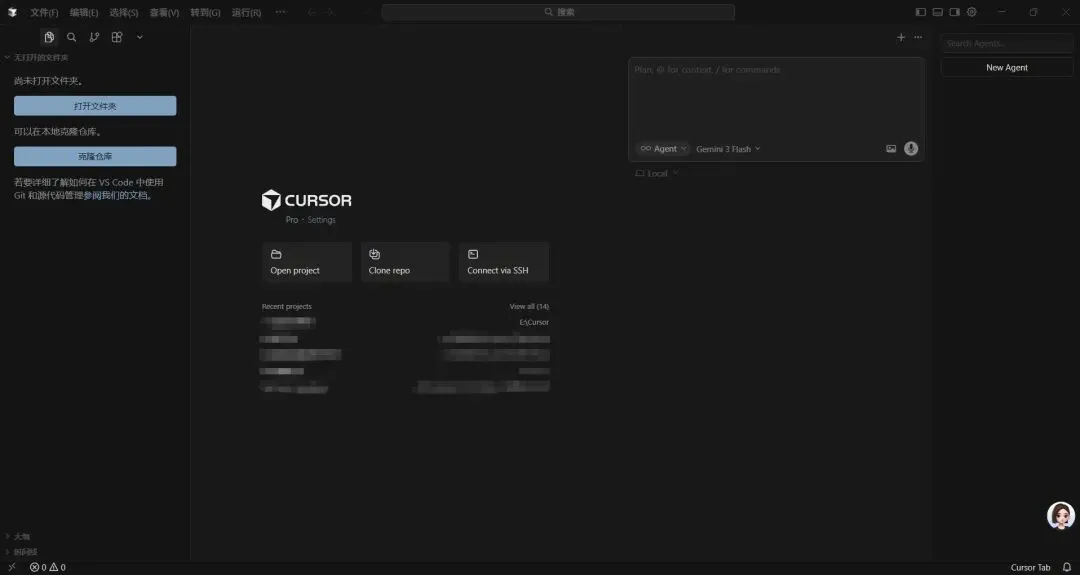Open the Explorer files view icon
Screen dimensions: 1080x575
[x=49, y=37]
